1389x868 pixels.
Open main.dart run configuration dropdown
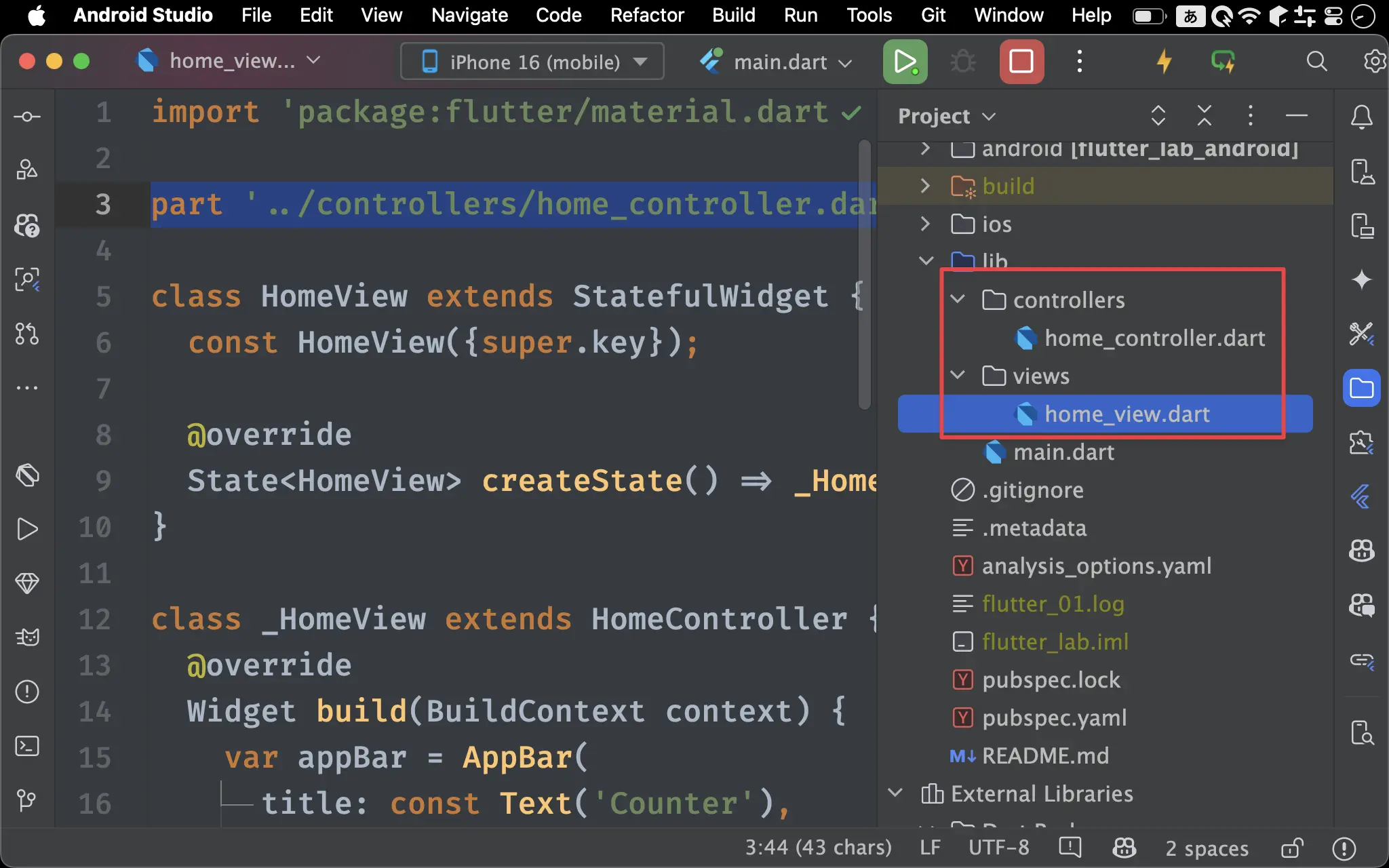[x=777, y=62]
